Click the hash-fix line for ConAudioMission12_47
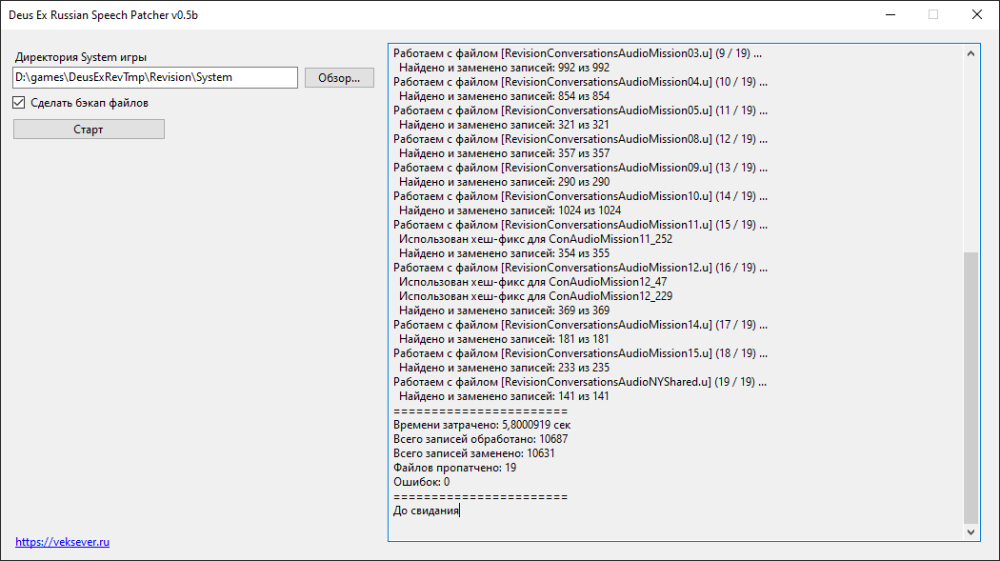1000x561 pixels. 533,282
